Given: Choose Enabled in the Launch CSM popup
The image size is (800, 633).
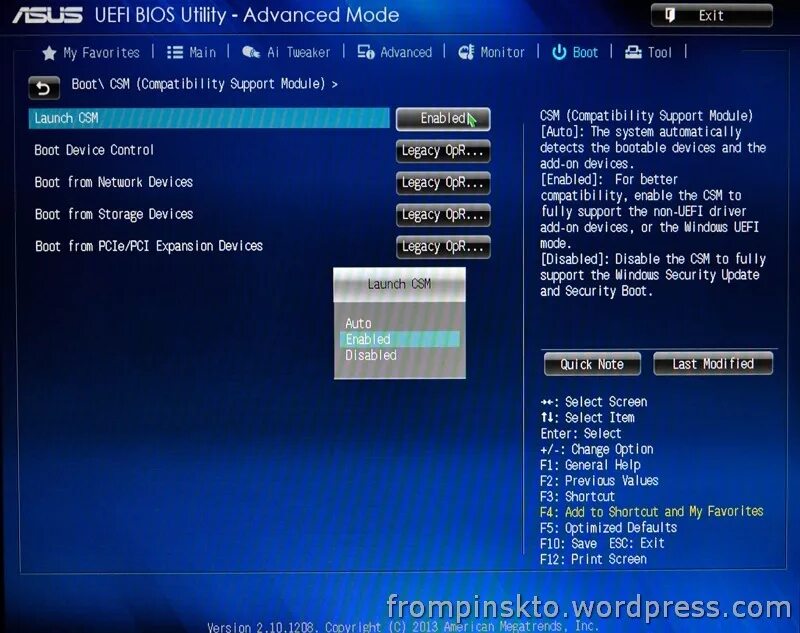Looking at the screenshot, I should click(399, 339).
